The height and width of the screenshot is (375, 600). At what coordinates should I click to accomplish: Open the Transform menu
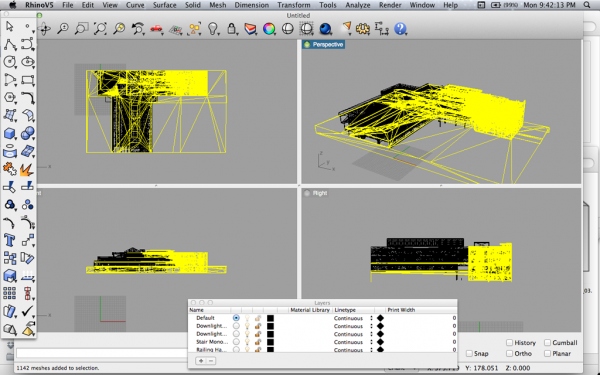click(x=294, y=5)
